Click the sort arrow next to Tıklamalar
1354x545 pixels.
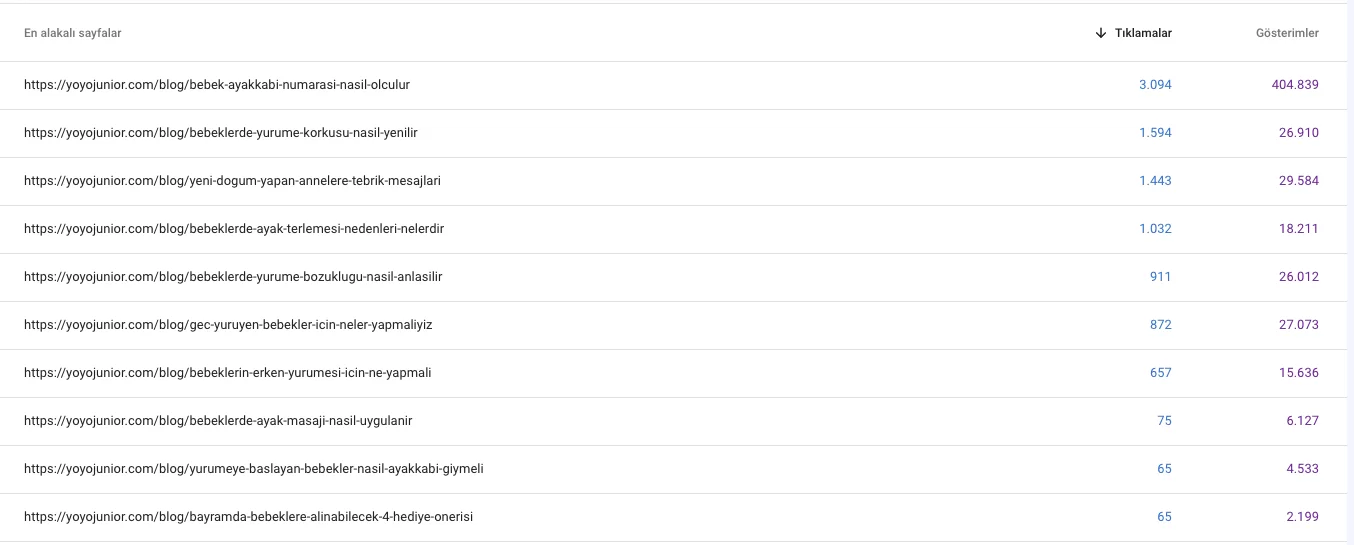pos(1101,33)
